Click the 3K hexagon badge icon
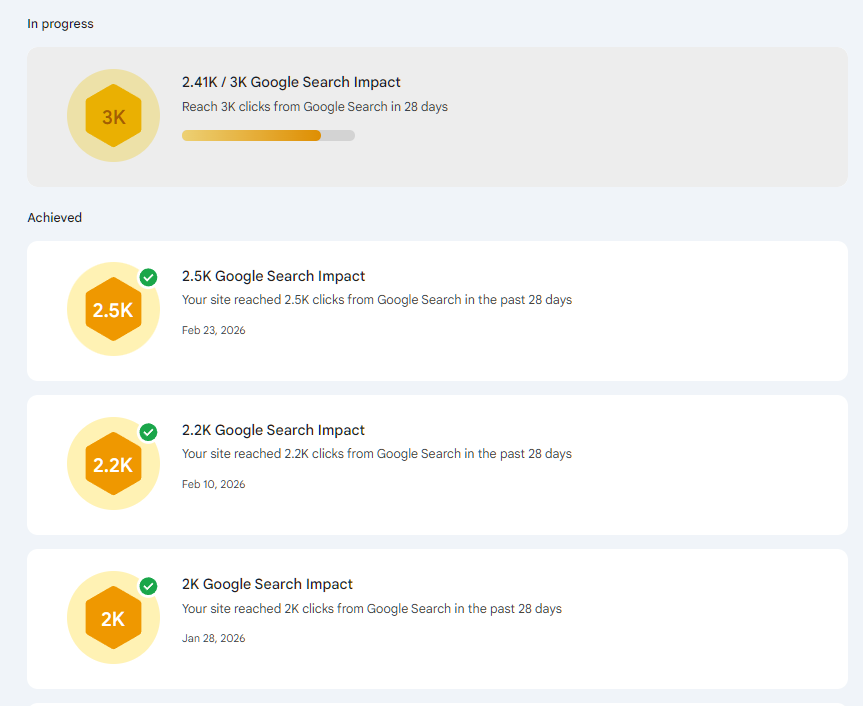This screenshot has width=863, height=706. tap(113, 116)
